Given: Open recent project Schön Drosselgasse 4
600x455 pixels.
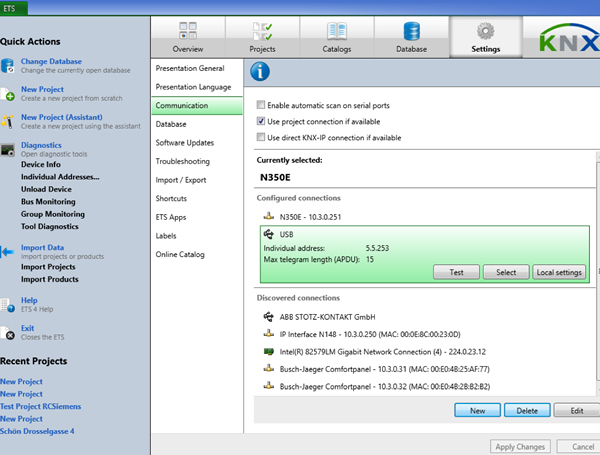Looking at the screenshot, I should (37, 431).
